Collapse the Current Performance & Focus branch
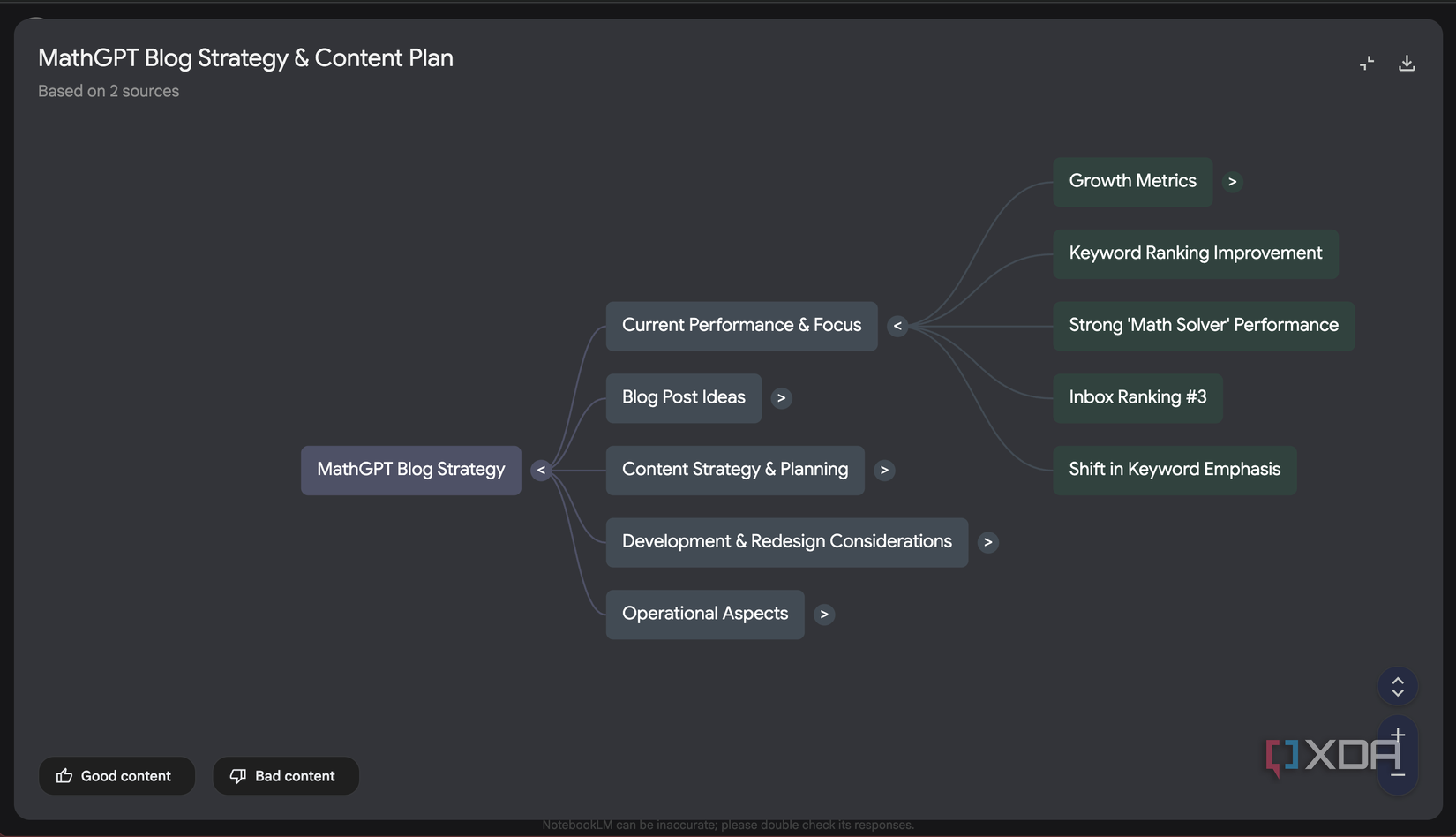Image resolution: width=1456 pixels, height=837 pixels. tap(897, 326)
